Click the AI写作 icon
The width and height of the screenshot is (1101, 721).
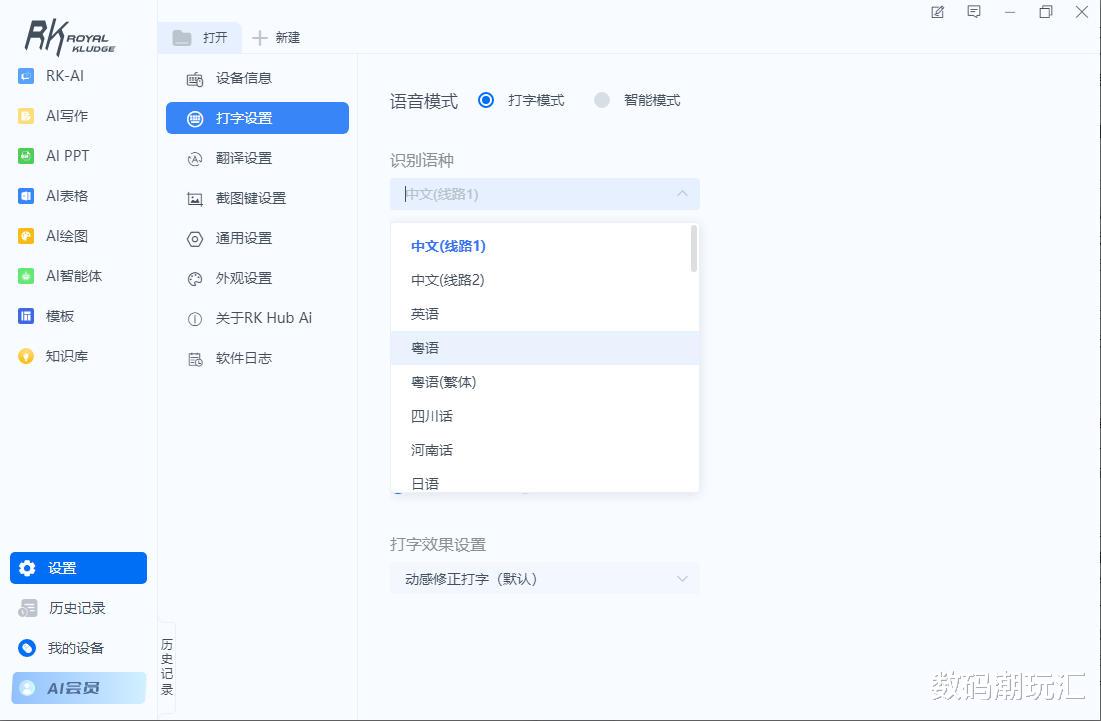pyautogui.click(x=26, y=116)
